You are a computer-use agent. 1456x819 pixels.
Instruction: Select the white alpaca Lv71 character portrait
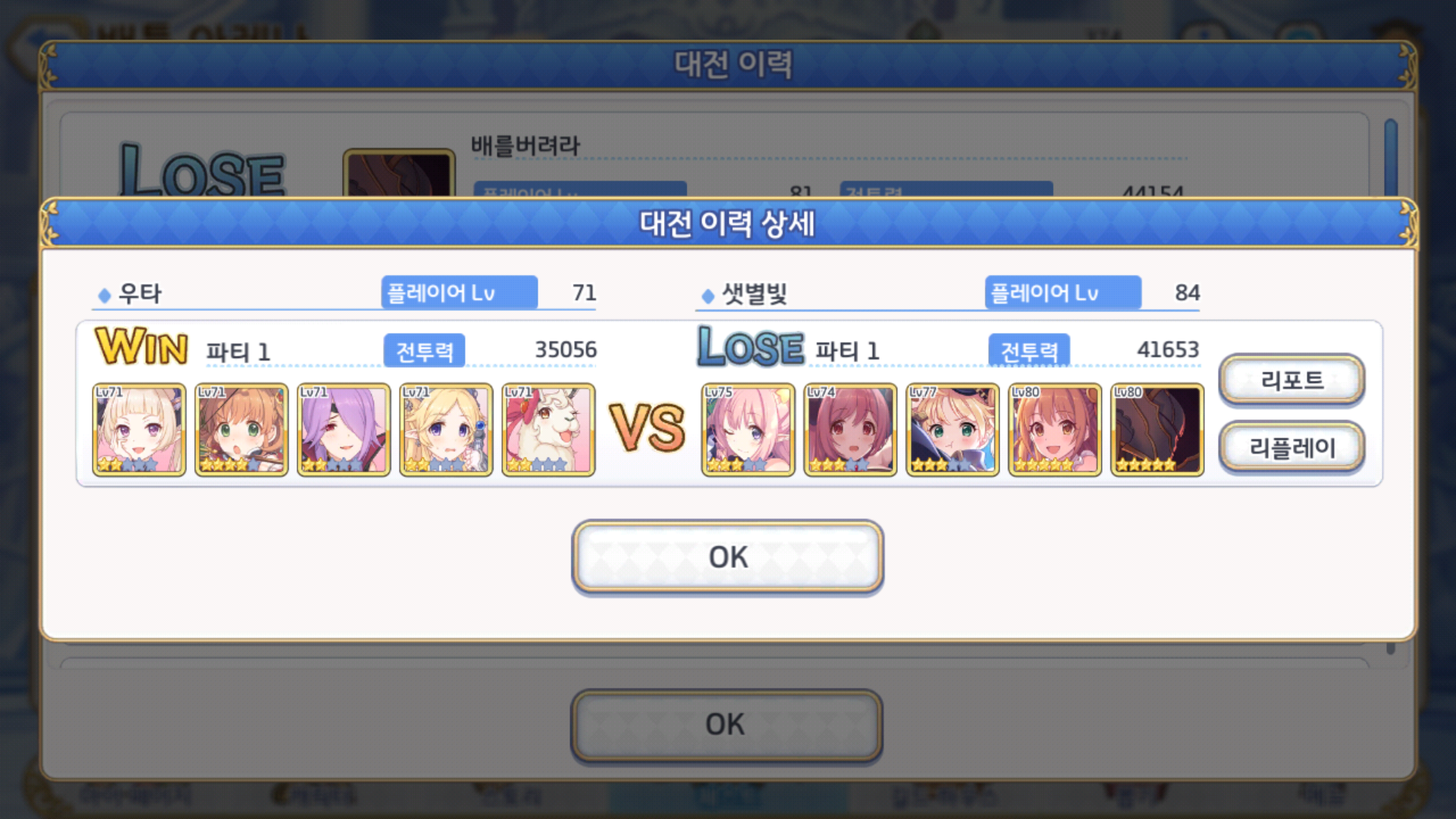coord(548,429)
